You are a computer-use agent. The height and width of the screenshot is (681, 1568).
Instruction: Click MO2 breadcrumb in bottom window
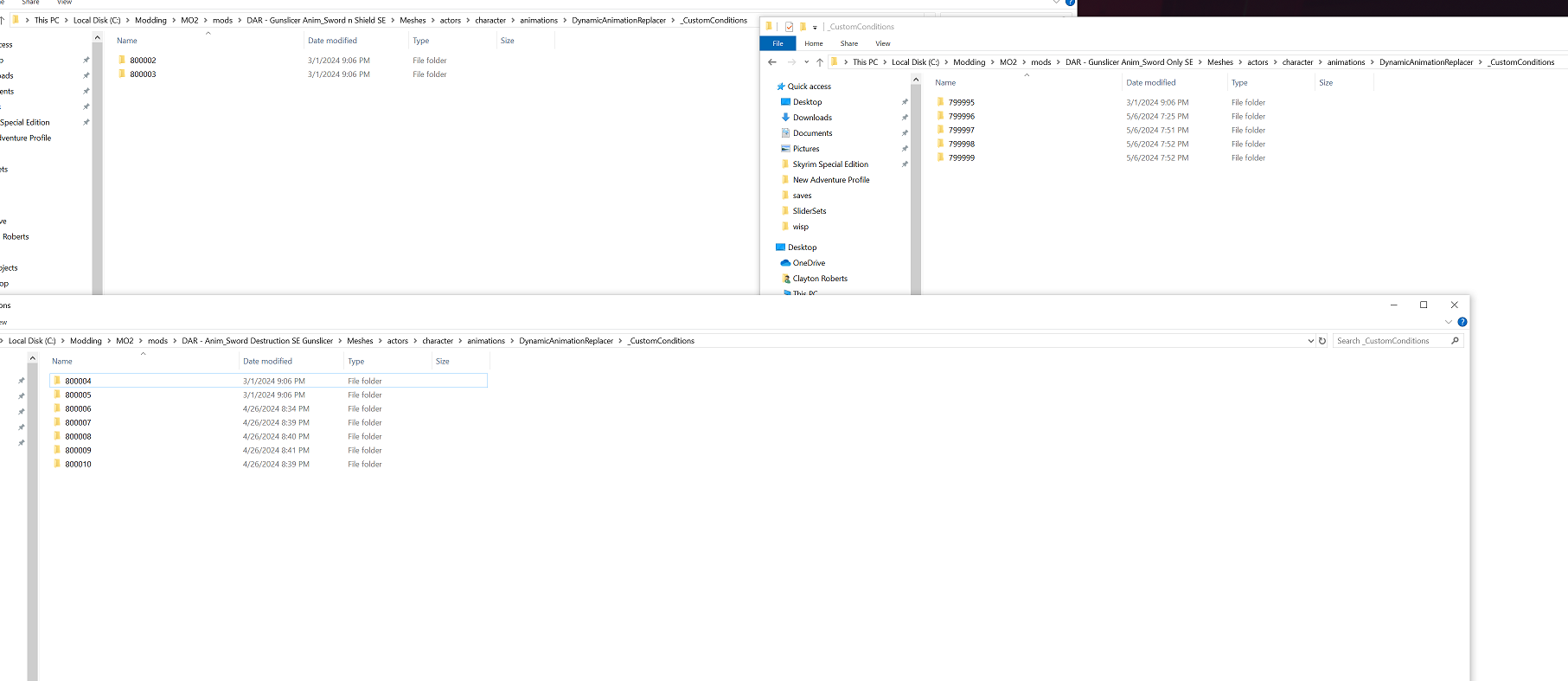(125, 341)
